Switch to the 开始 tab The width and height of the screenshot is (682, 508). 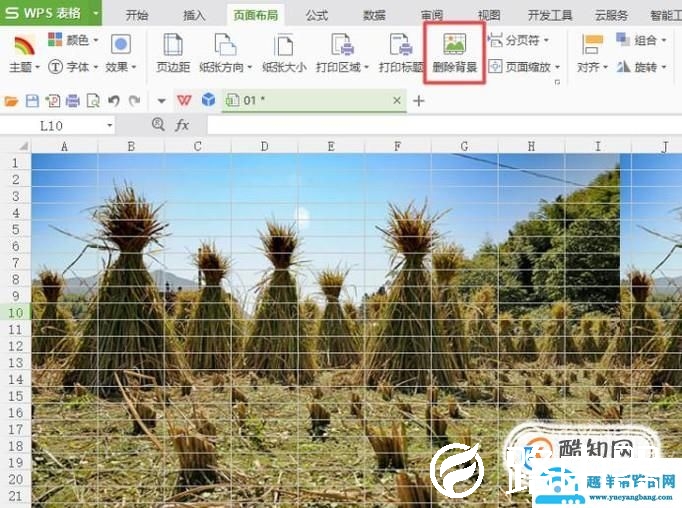[137, 15]
